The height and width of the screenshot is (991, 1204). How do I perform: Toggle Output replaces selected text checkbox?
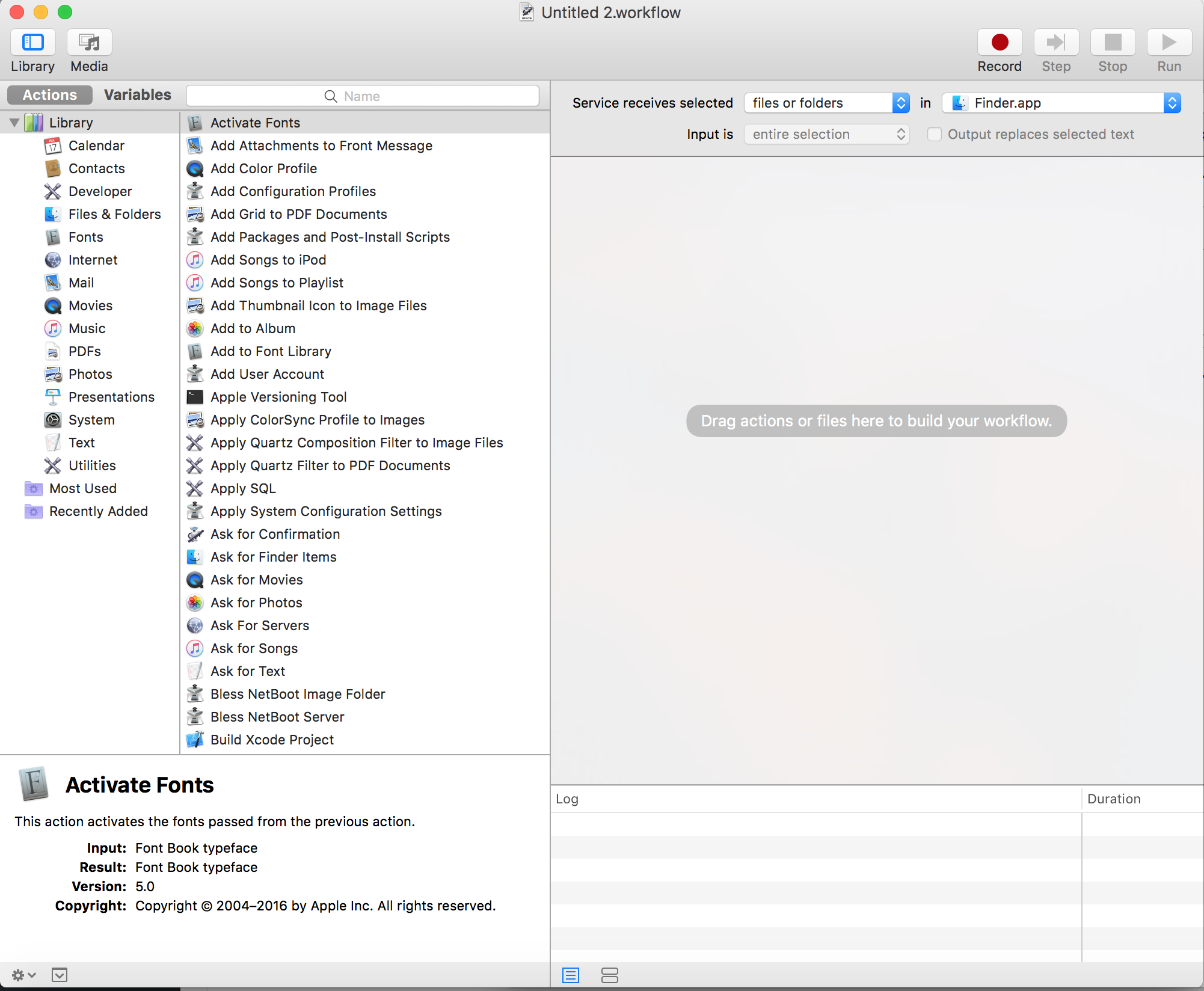coord(931,133)
